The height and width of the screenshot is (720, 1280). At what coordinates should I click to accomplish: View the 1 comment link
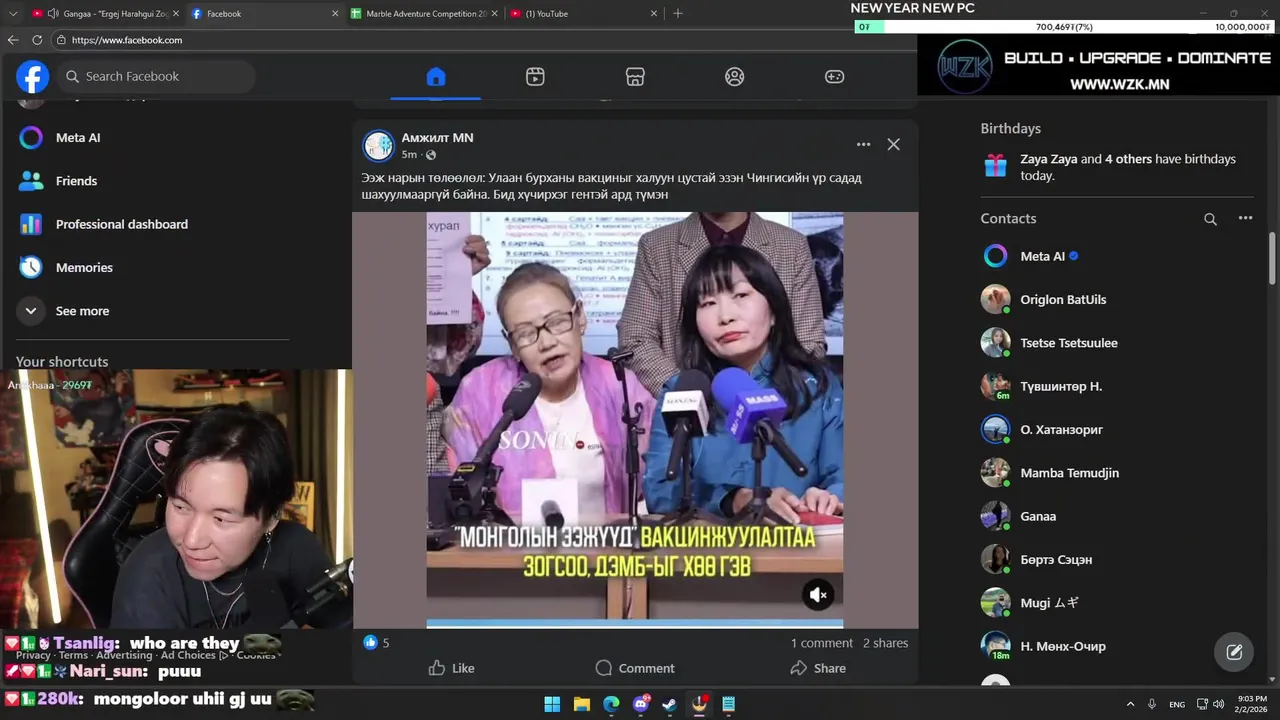(822, 643)
